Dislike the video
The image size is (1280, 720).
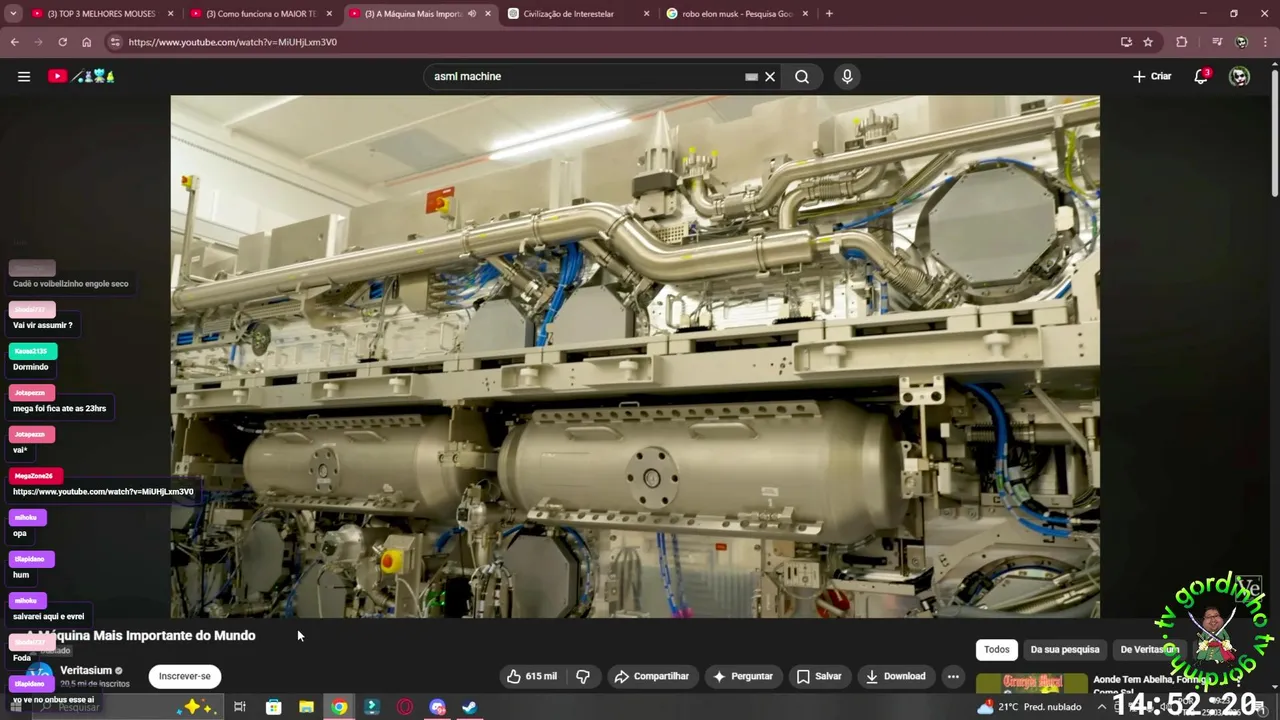point(583,676)
